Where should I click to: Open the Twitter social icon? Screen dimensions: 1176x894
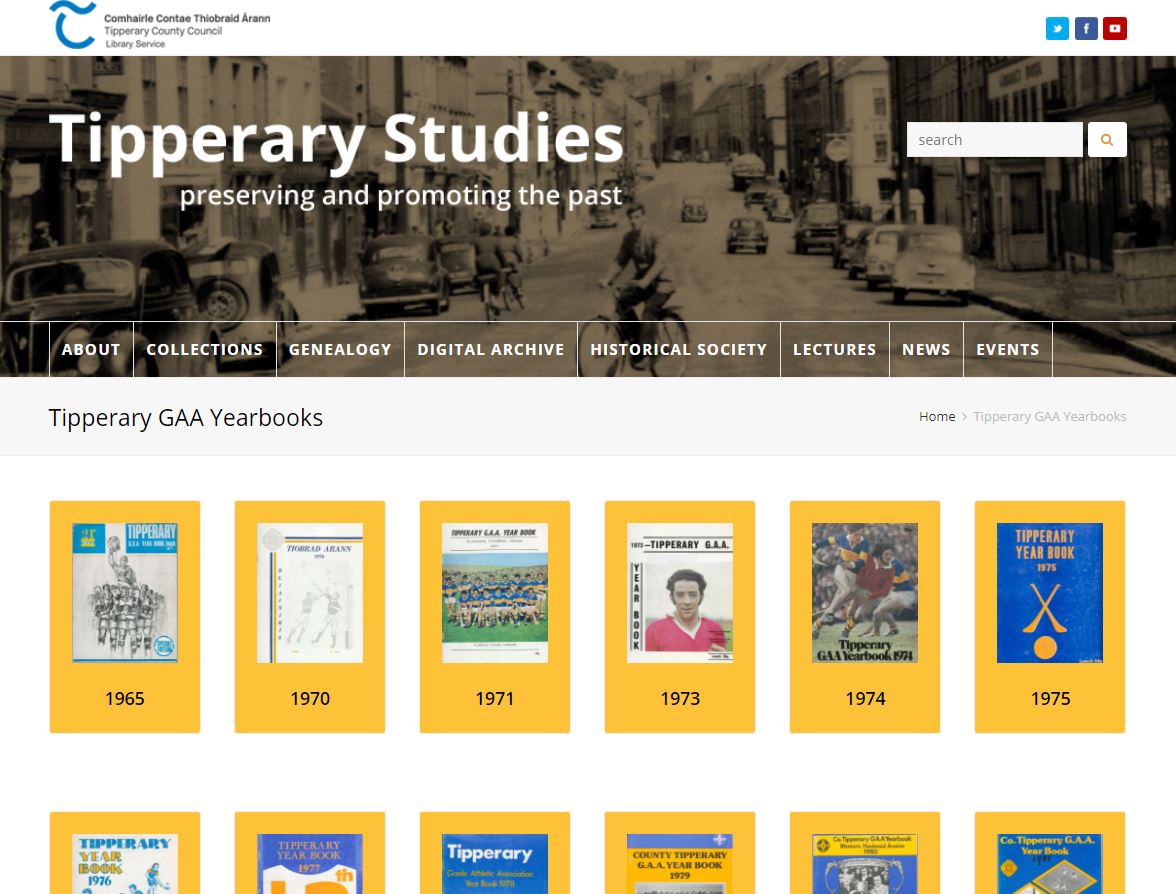1057,29
